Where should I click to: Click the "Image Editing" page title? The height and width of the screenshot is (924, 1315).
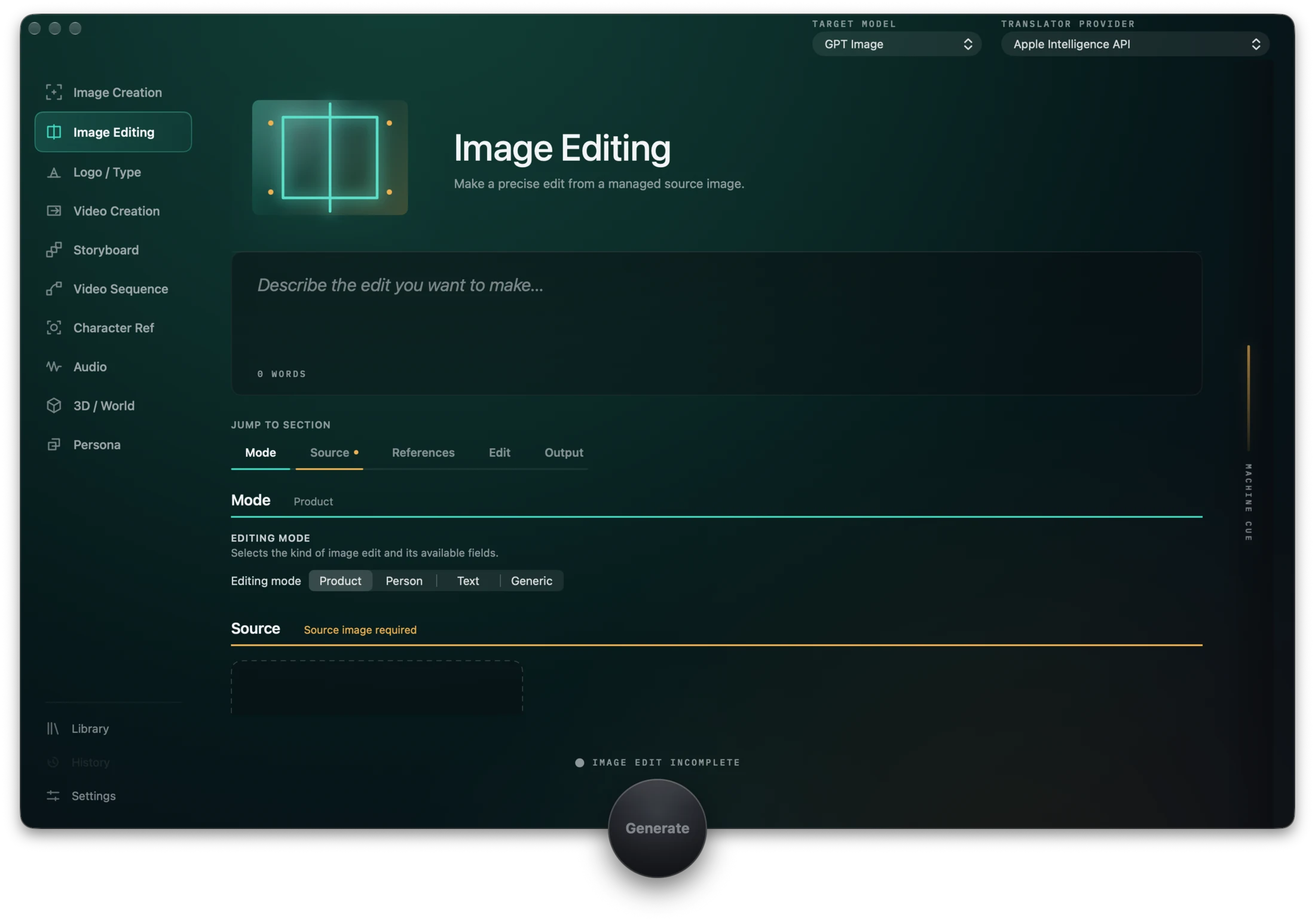[562, 148]
